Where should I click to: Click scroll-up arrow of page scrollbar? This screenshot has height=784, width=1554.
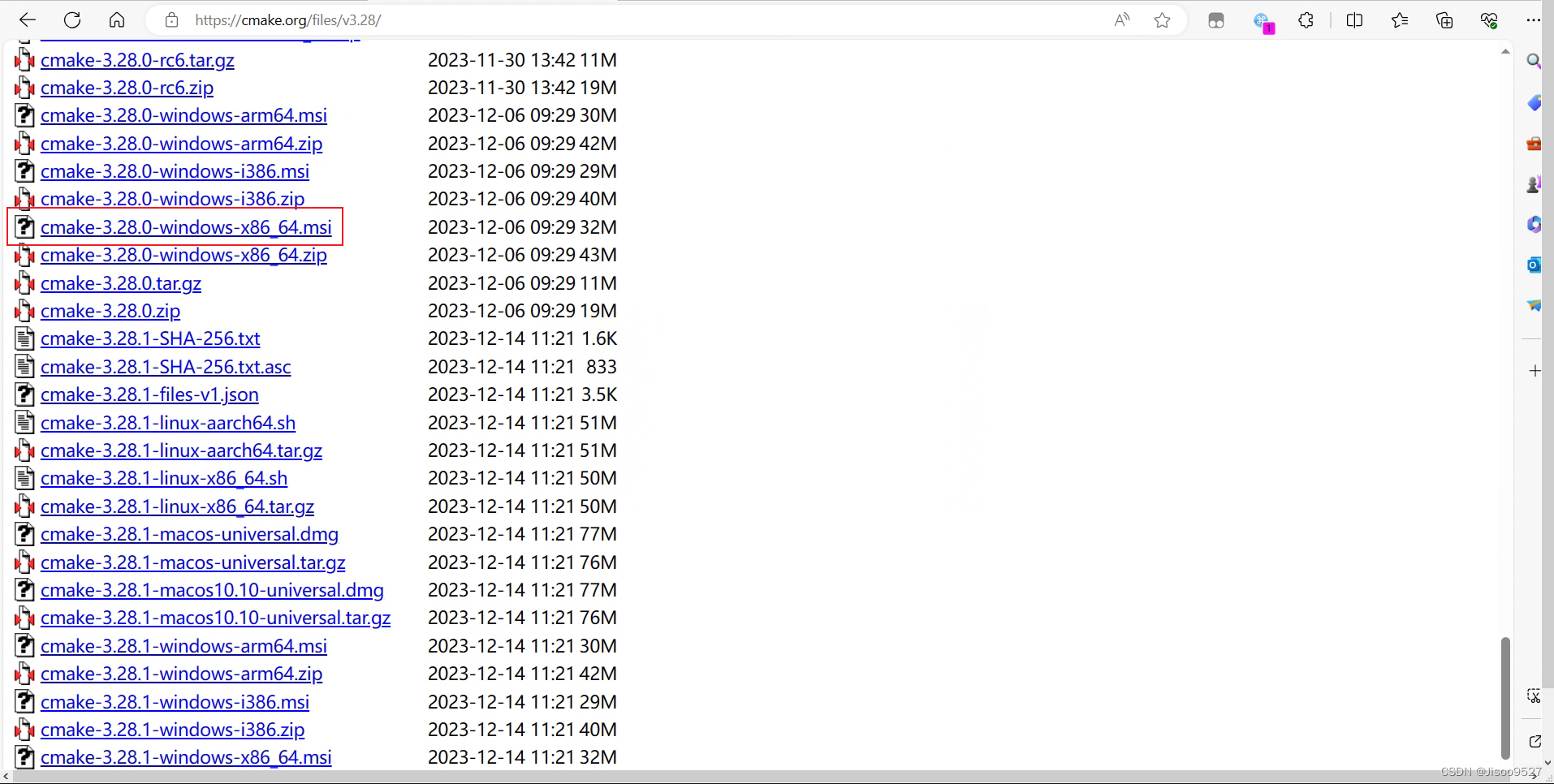point(1505,51)
